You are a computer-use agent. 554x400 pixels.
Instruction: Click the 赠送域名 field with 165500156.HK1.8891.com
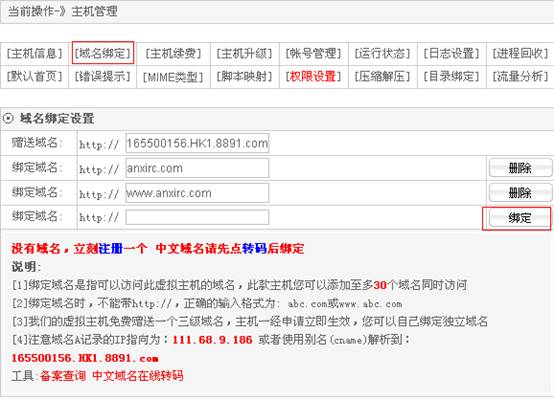click(x=197, y=143)
